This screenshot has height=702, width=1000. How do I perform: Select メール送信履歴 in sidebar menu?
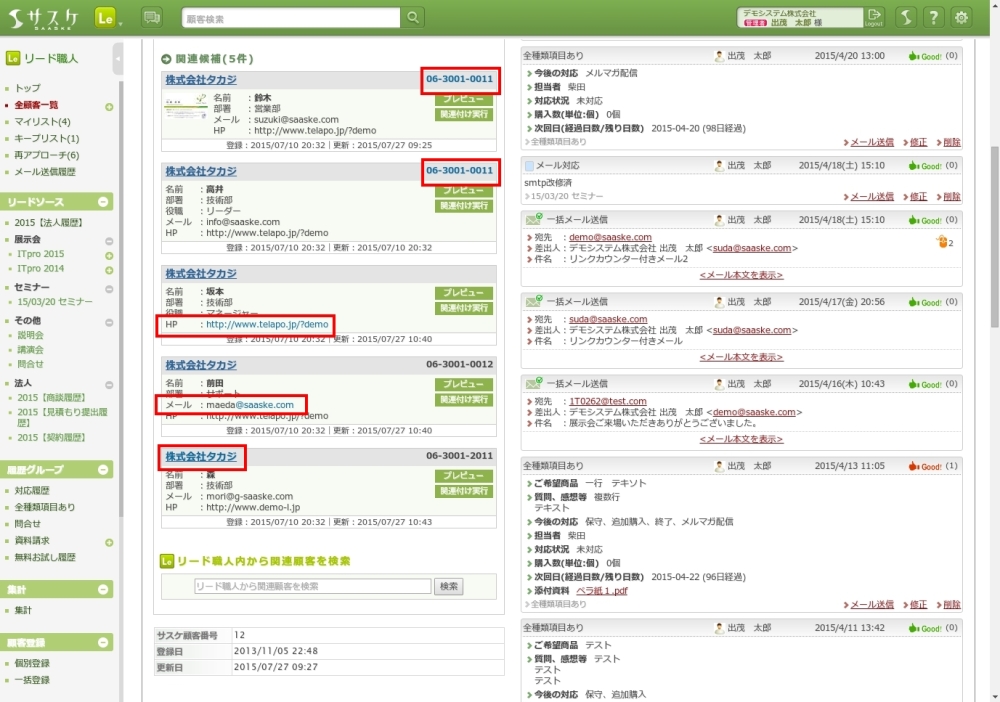[x=45, y=172]
